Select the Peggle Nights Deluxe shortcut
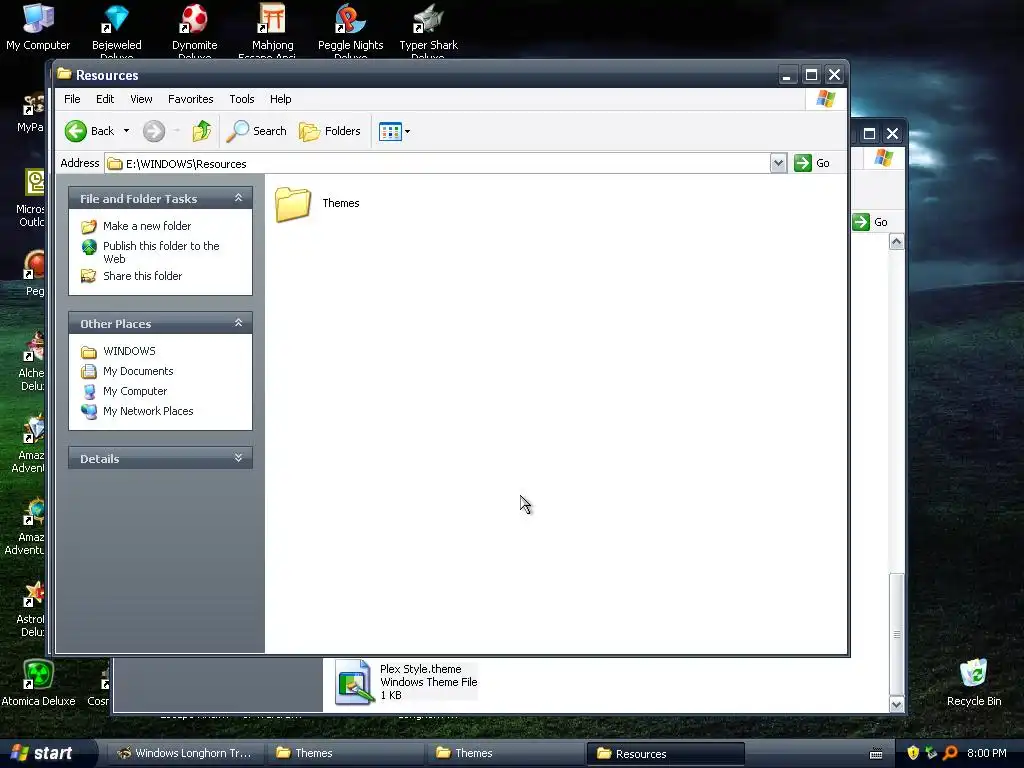This screenshot has height=768, width=1024. 351,29
